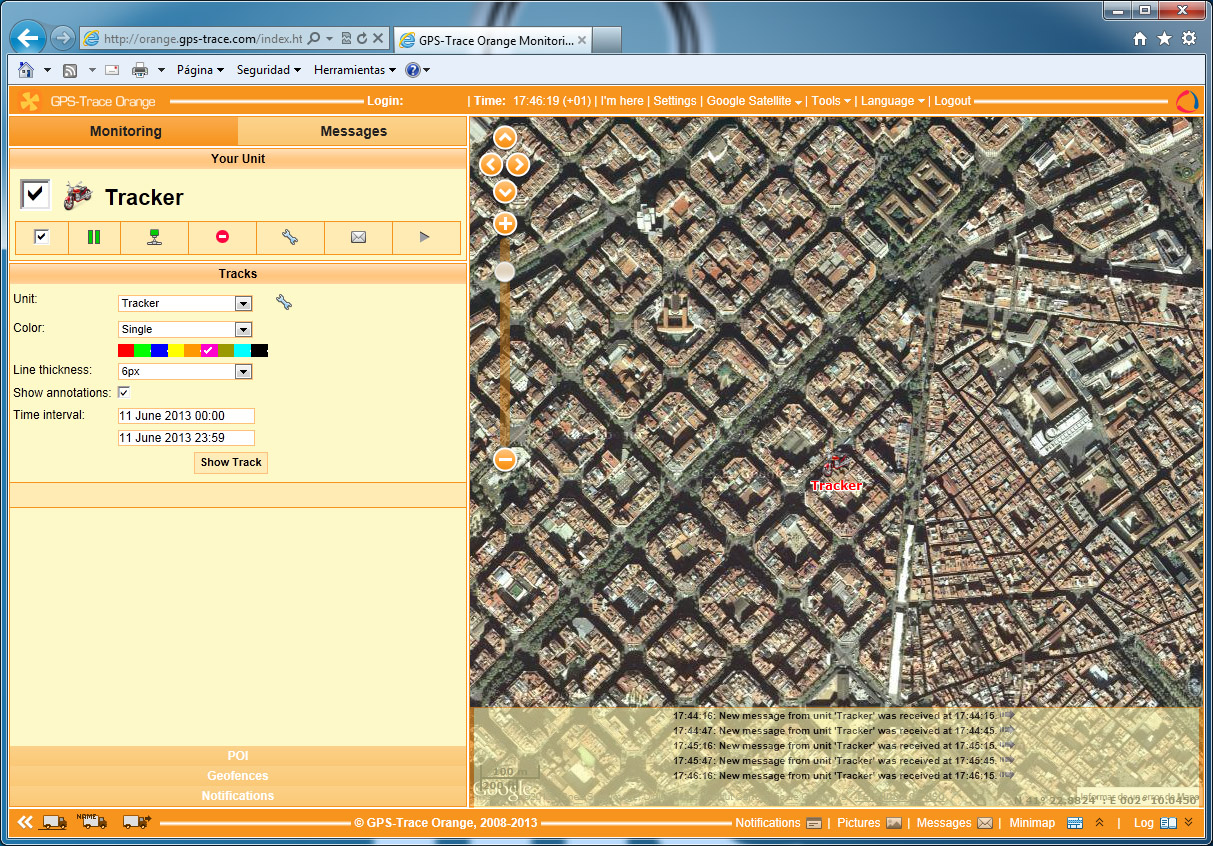Pan the map up with the arrow button
Viewport: 1213px width, 846px height.
coord(505,139)
